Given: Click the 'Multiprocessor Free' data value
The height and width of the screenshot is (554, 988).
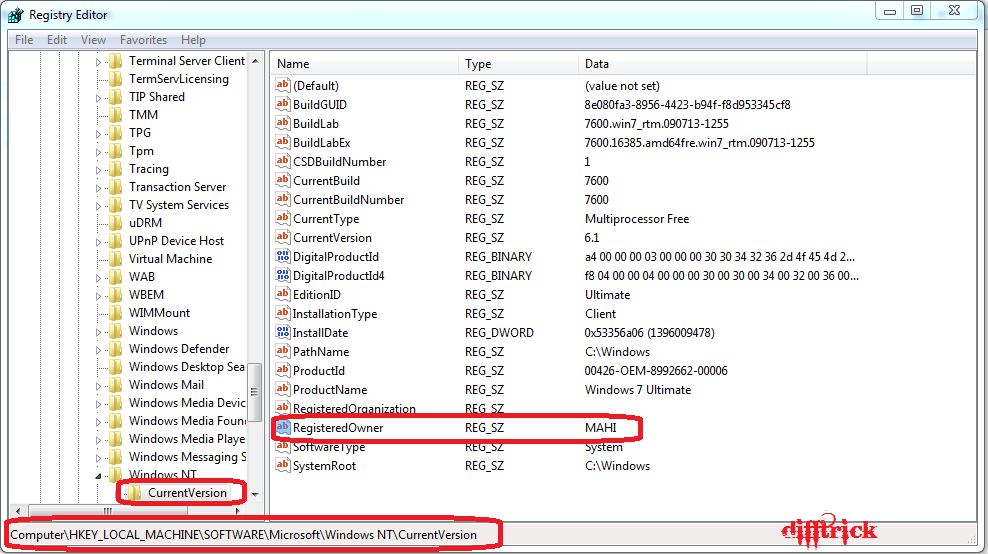Looking at the screenshot, I should click(637, 219).
